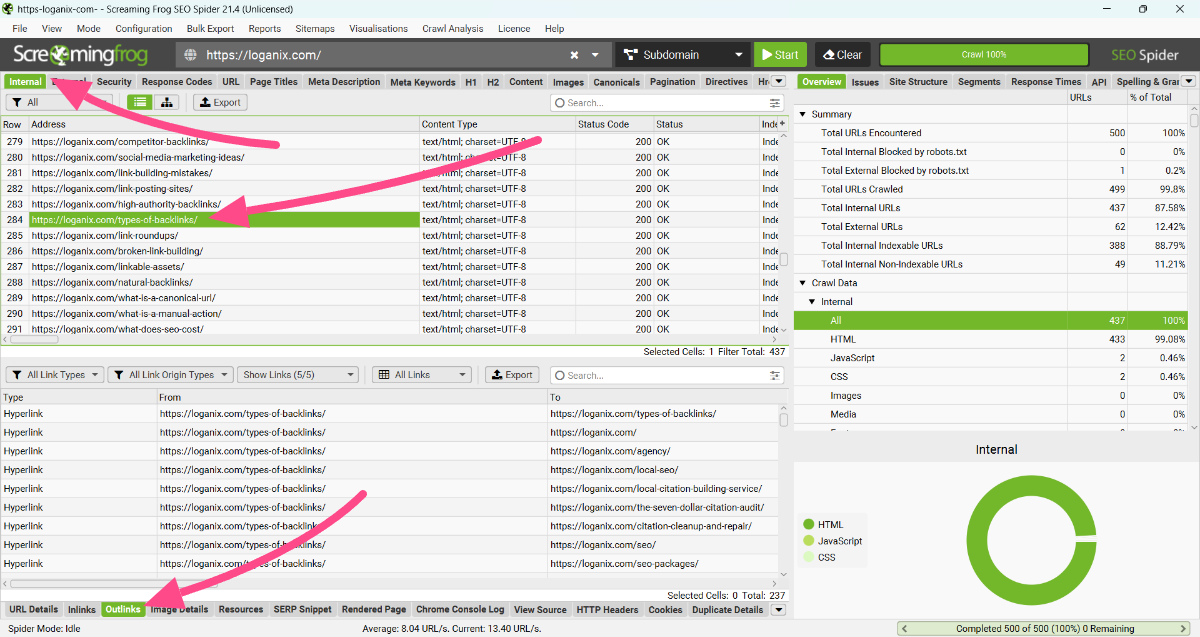Show more bottom tabs via overflow arrow
The height and width of the screenshot is (637, 1200).
pyautogui.click(x=778, y=610)
